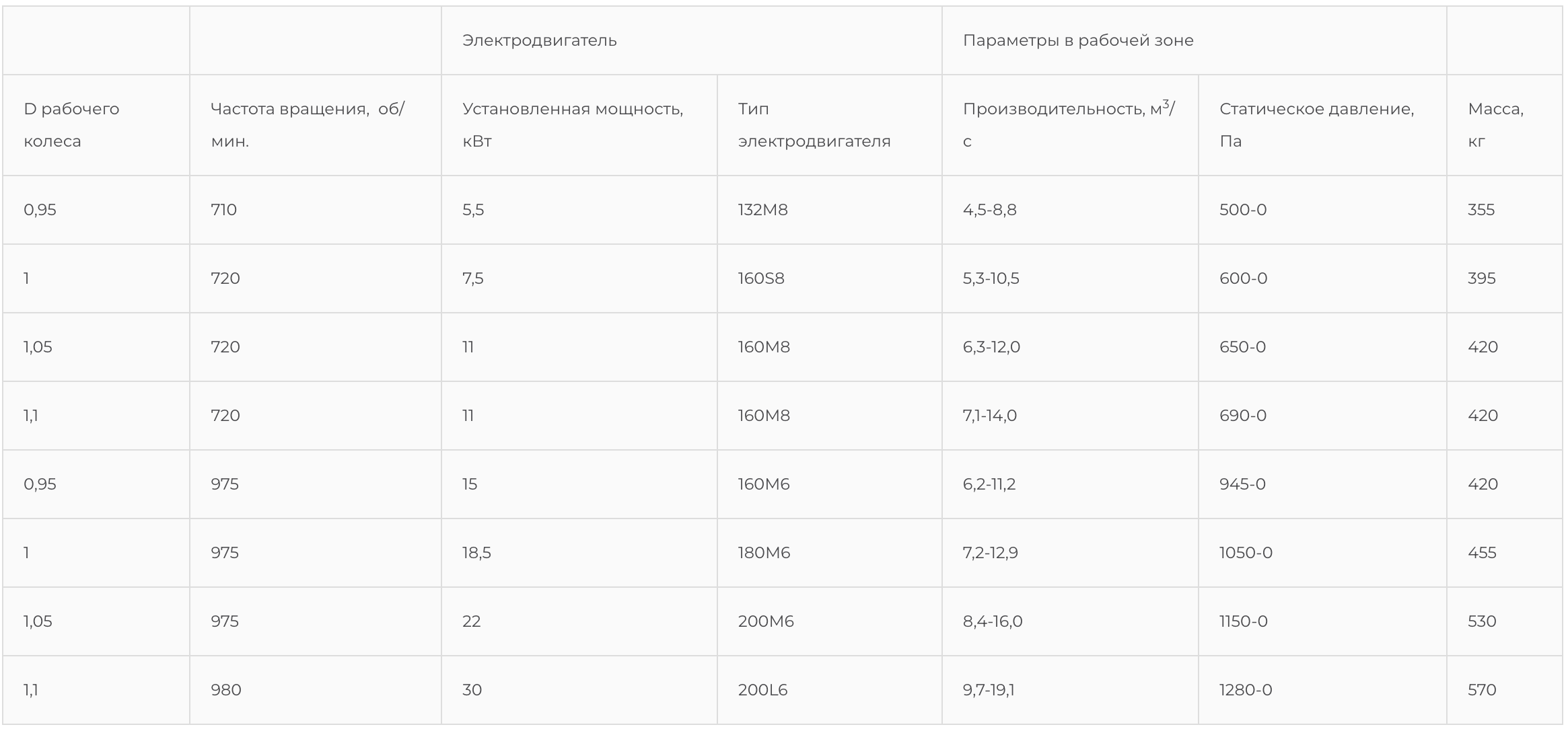
Task: Click the 'Электродвигатель' group header cell
Action: pos(539,40)
